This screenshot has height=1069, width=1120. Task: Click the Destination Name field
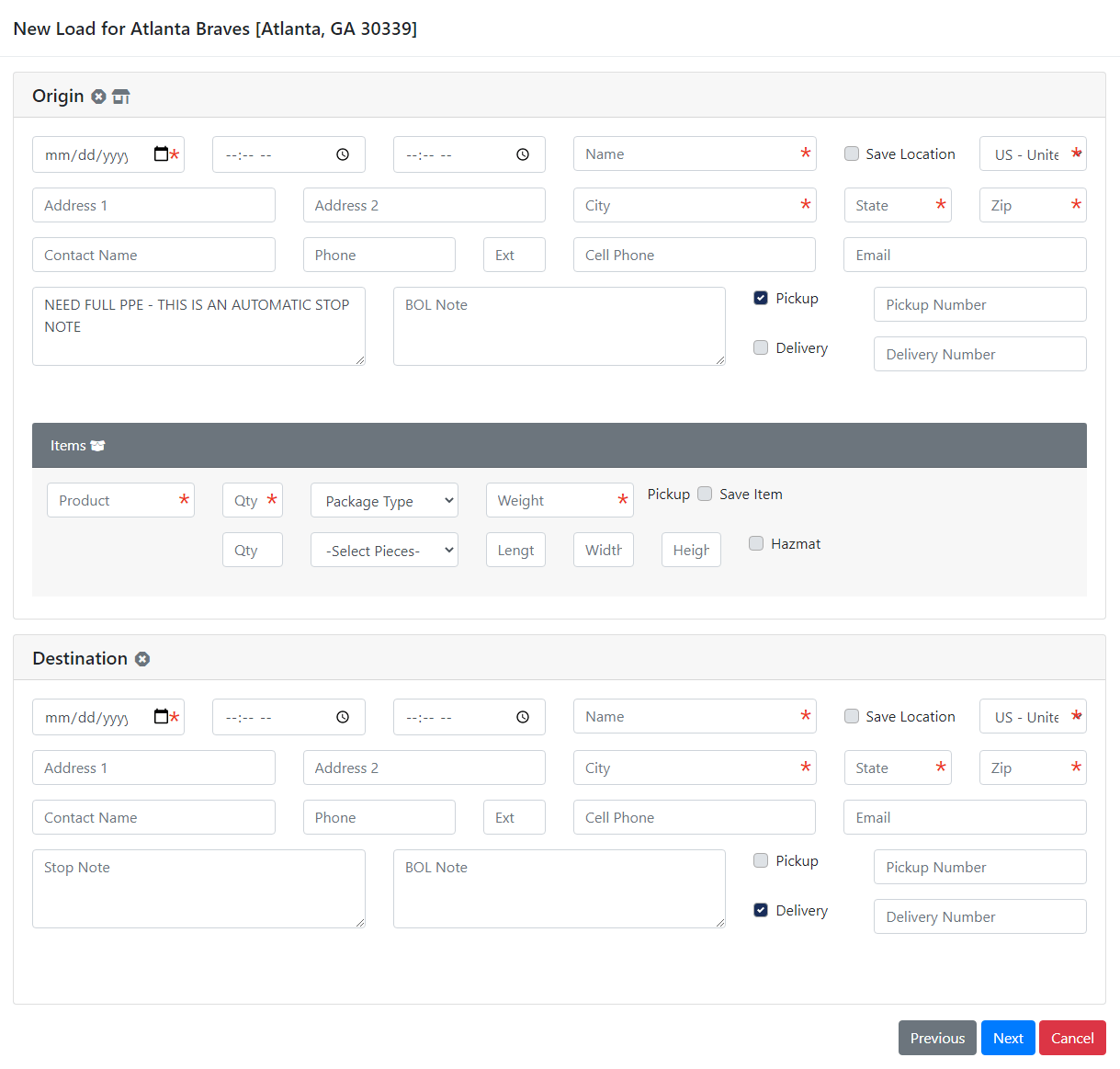coord(695,717)
